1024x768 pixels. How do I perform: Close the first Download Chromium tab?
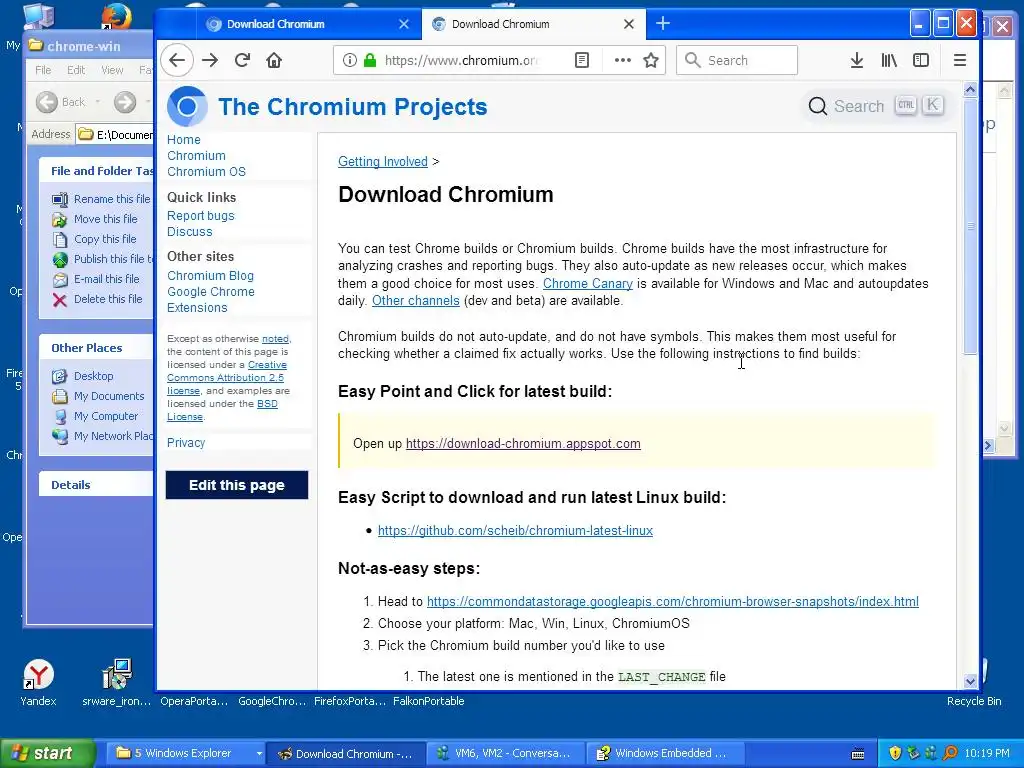(x=404, y=24)
